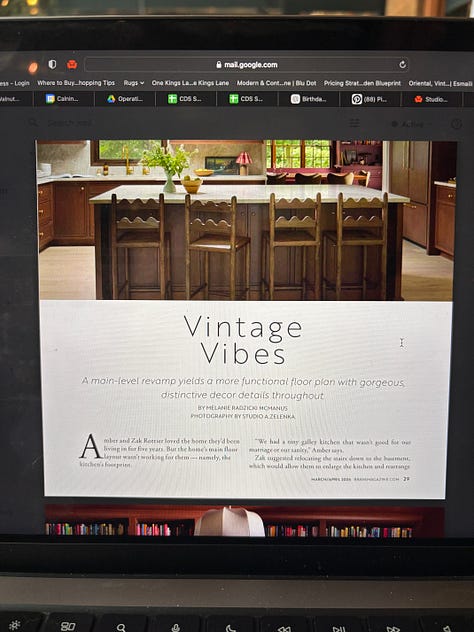
Task: Click the red extension icon in Safari toolbar
Action: click(x=72, y=64)
